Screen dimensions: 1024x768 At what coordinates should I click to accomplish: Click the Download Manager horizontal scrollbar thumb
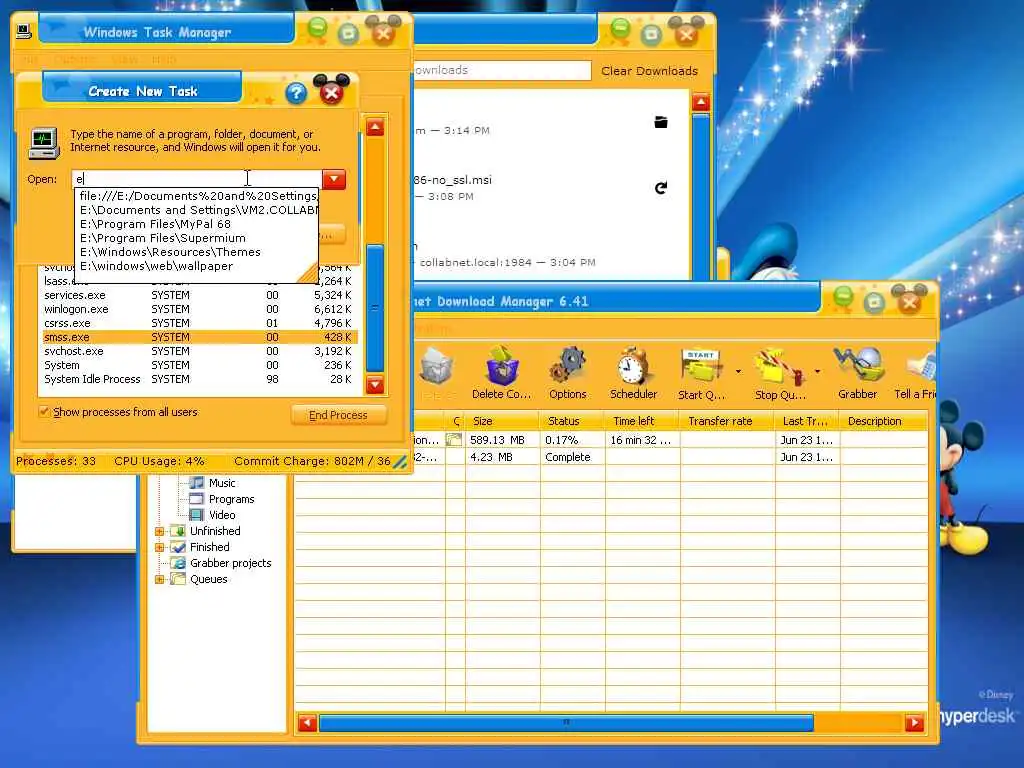coord(566,723)
